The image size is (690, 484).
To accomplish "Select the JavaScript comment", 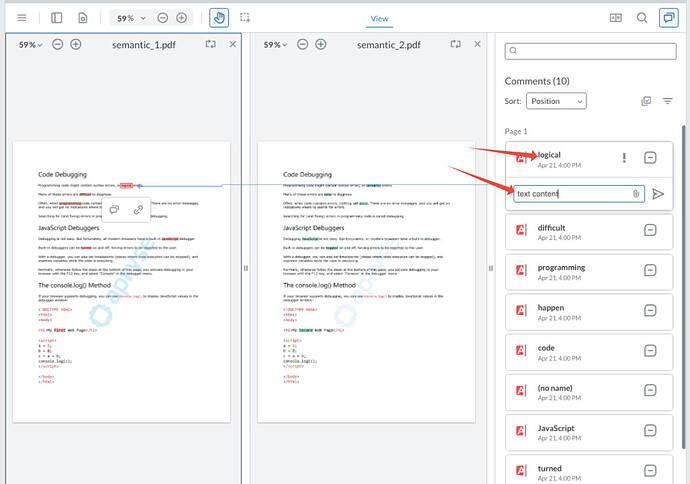I will pos(589,433).
